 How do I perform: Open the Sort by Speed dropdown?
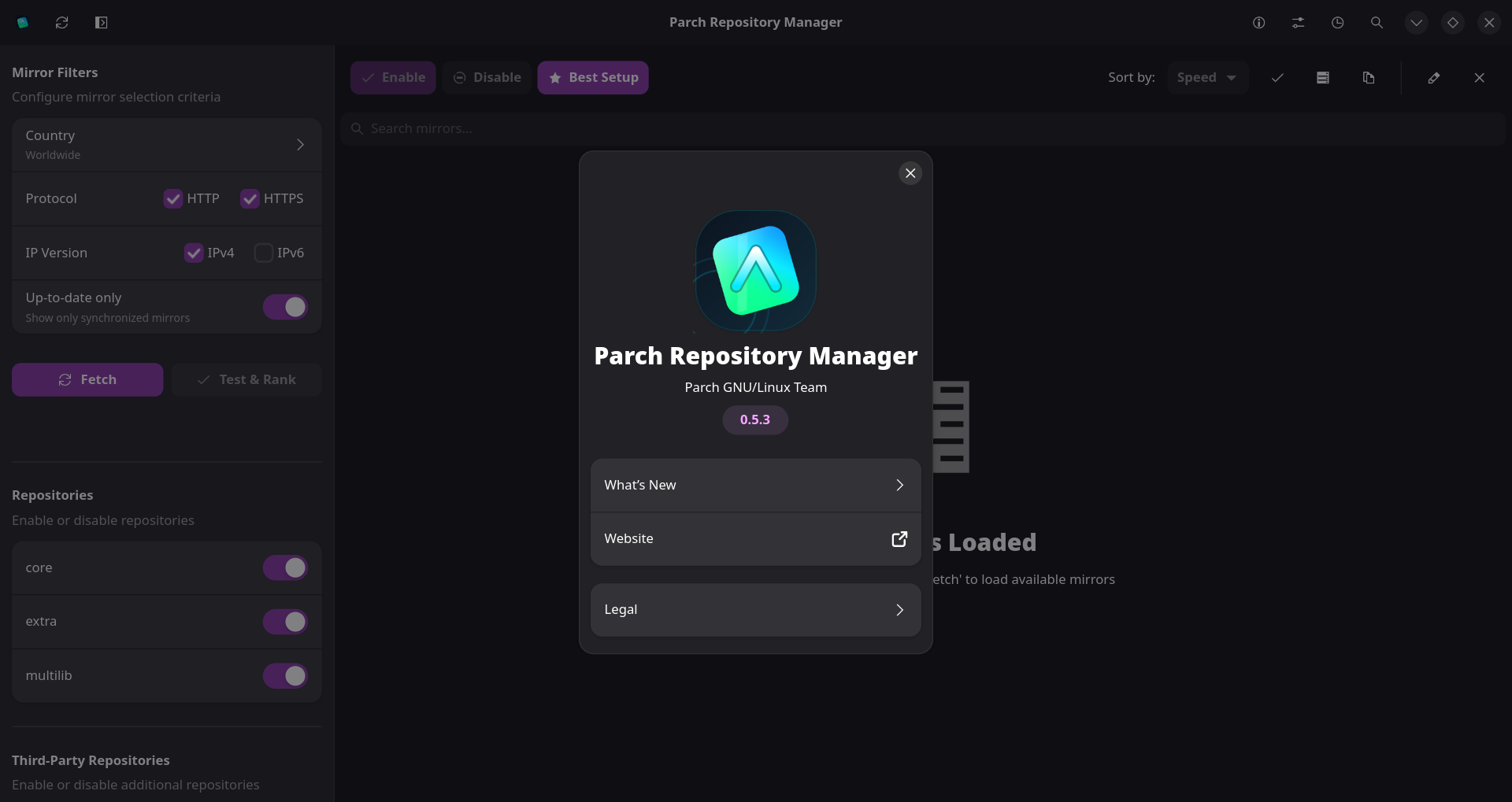tap(1208, 78)
